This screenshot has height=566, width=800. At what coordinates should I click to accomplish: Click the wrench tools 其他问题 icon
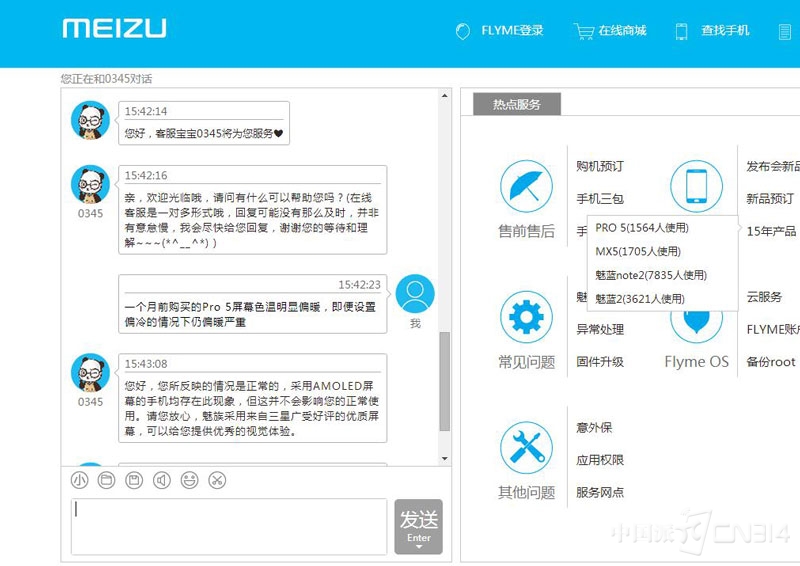526,448
